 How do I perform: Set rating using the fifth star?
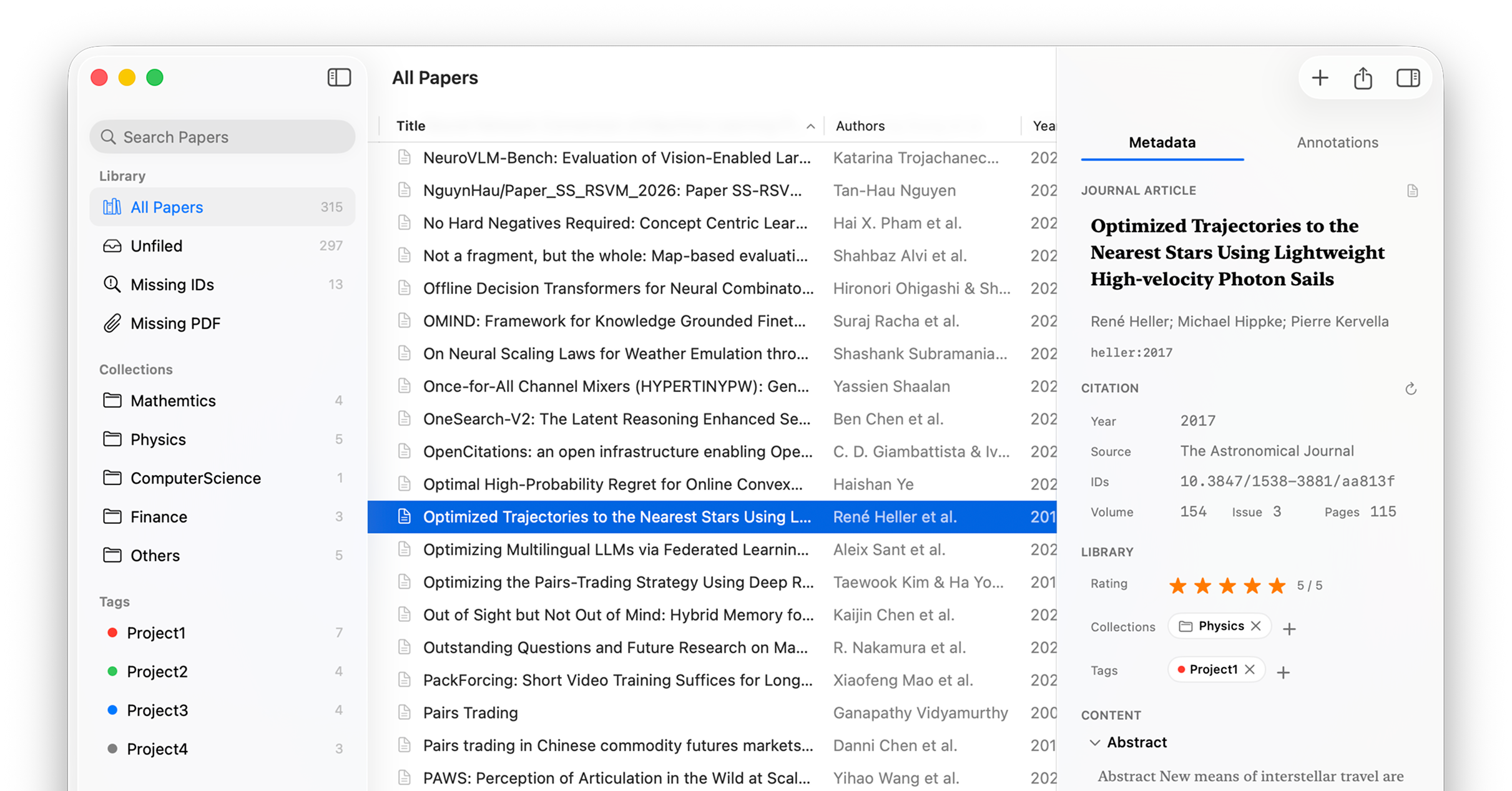click(1277, 586)
